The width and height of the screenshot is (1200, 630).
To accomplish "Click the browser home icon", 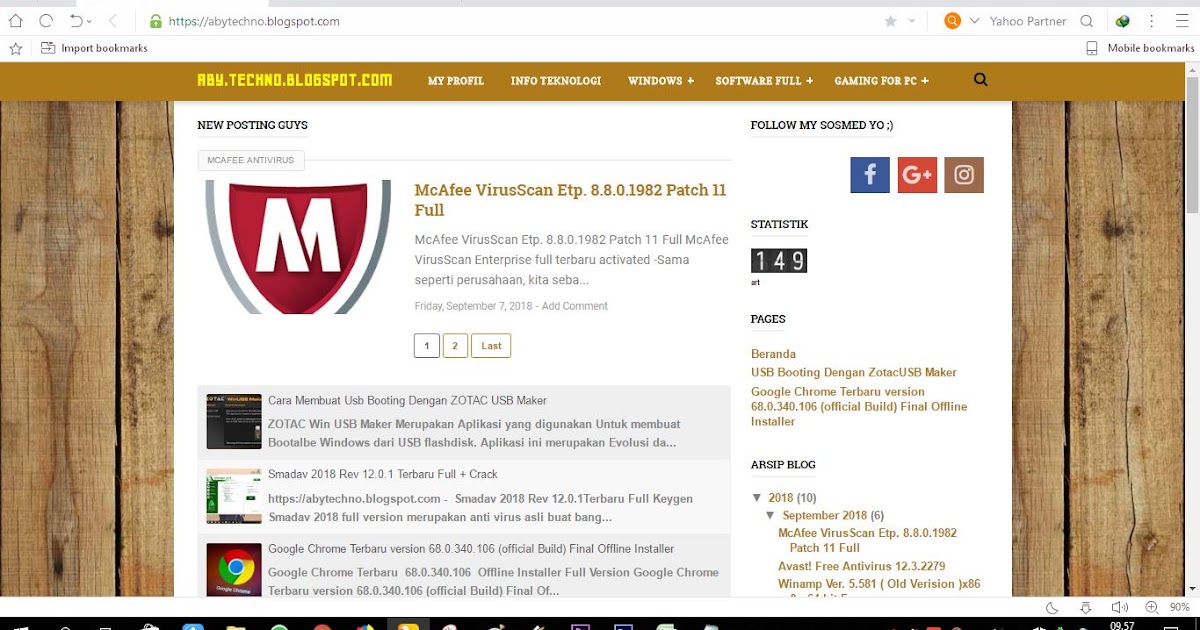I will 16,20.
